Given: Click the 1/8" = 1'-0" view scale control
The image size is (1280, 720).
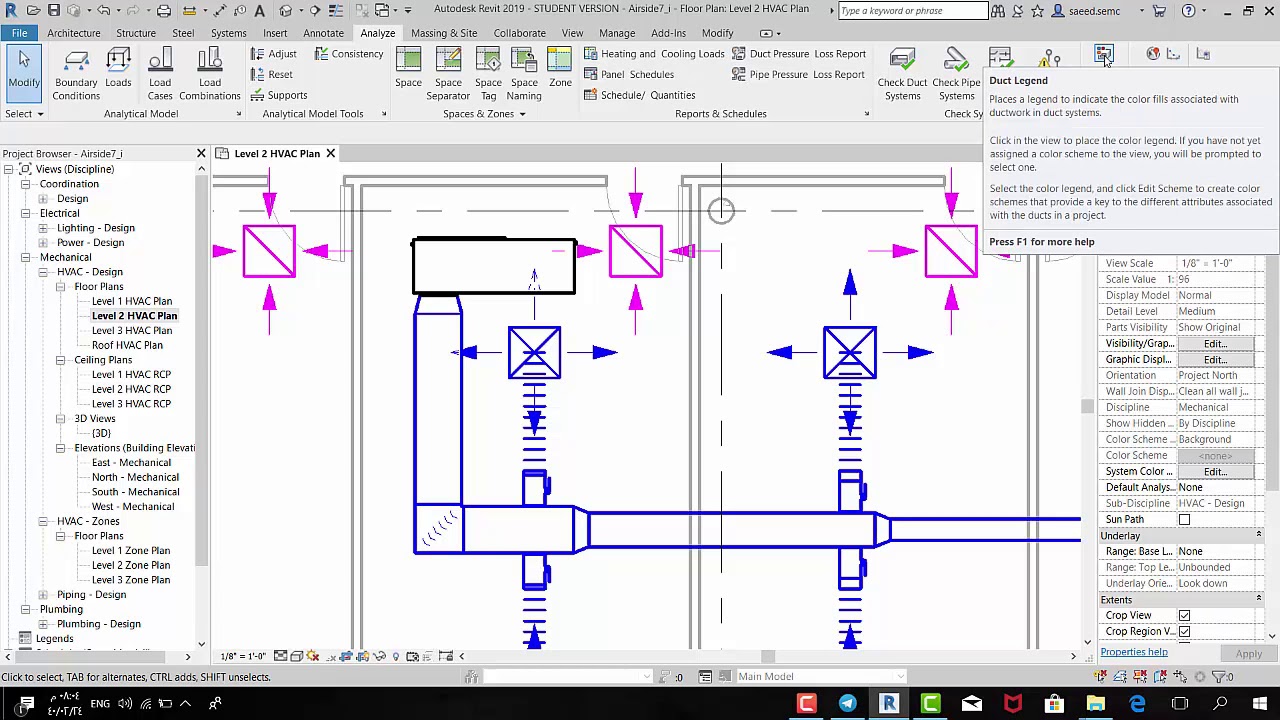Looking at the screenshot, I should click(x=244, y=657).
